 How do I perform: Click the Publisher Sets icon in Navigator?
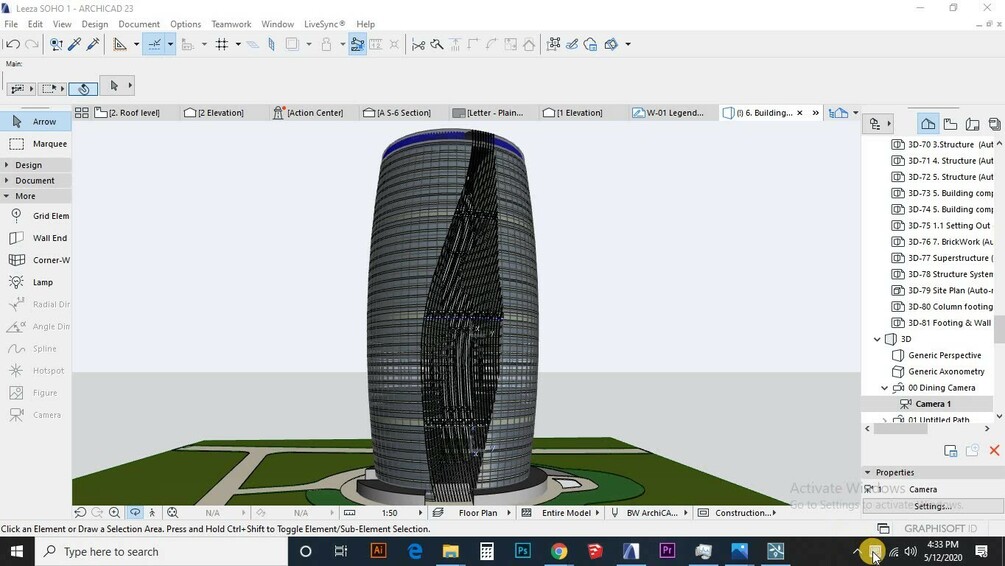pyautogui.click(x=994, y=124)
